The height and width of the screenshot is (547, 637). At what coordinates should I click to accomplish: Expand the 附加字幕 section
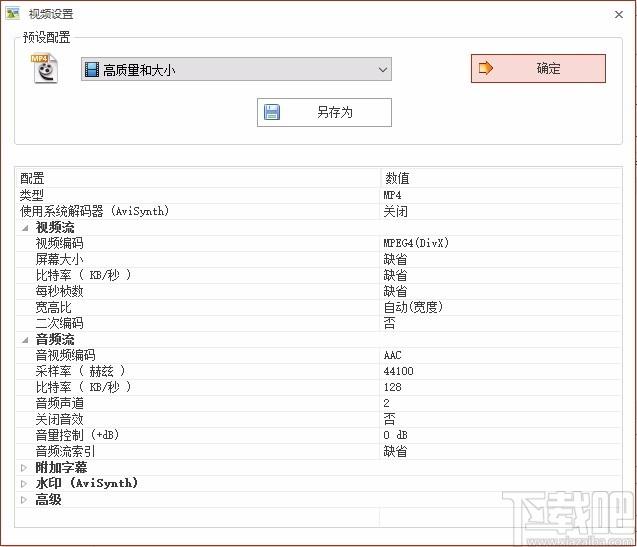point(24,468)
